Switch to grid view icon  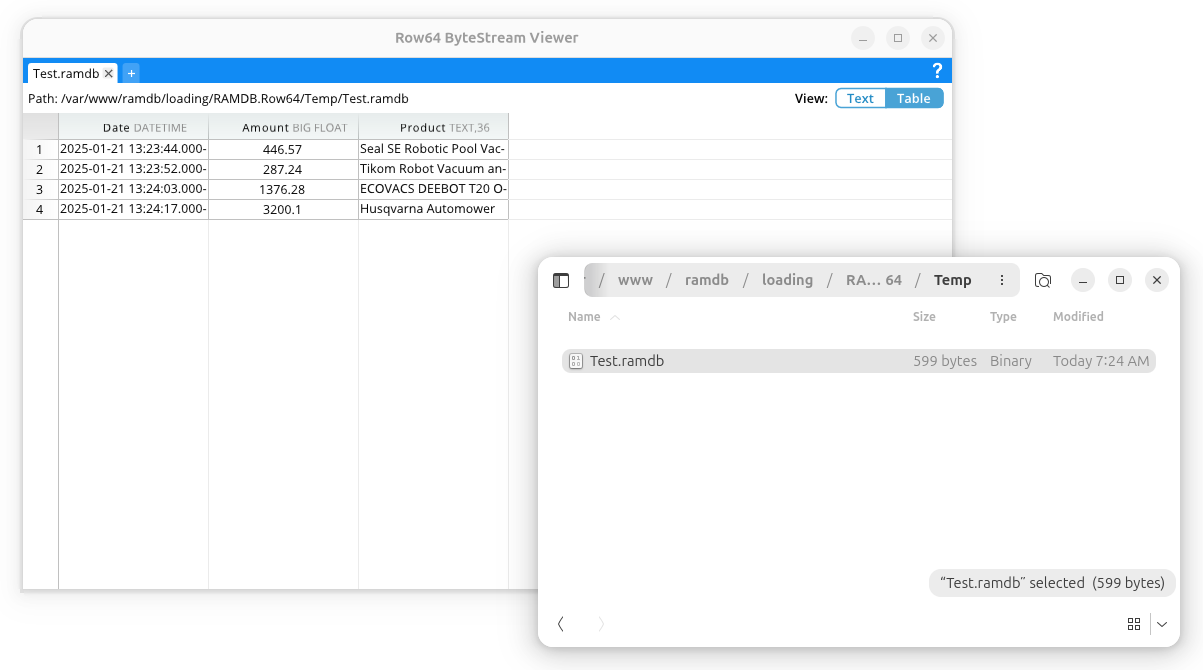[1134, 624]
